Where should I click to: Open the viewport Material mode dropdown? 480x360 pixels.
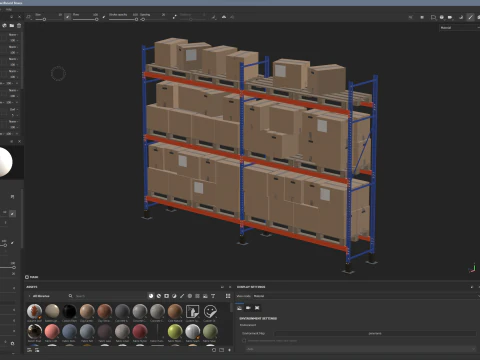pos(459,28)
